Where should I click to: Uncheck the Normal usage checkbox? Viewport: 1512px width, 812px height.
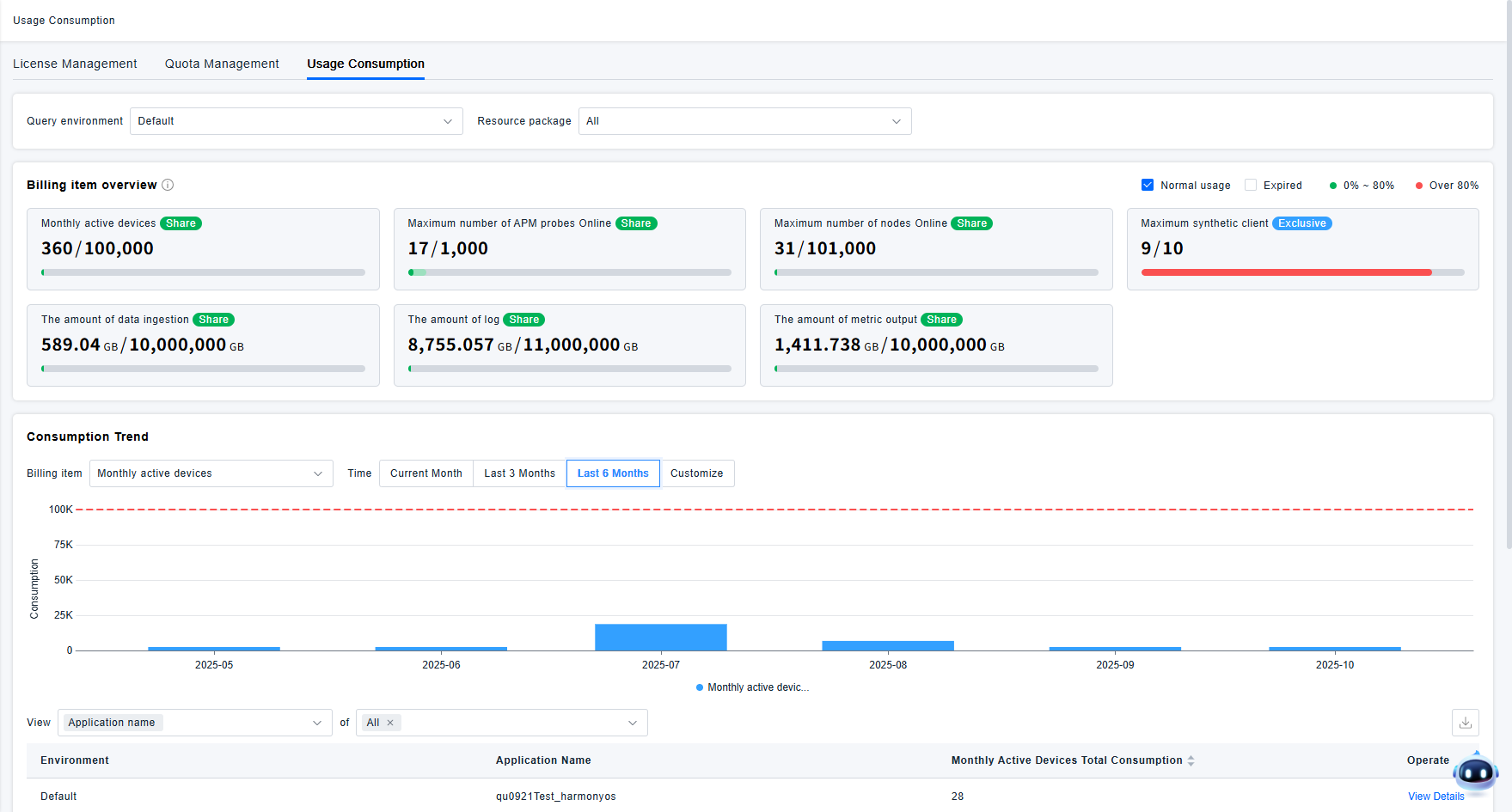click(1148, 185)
